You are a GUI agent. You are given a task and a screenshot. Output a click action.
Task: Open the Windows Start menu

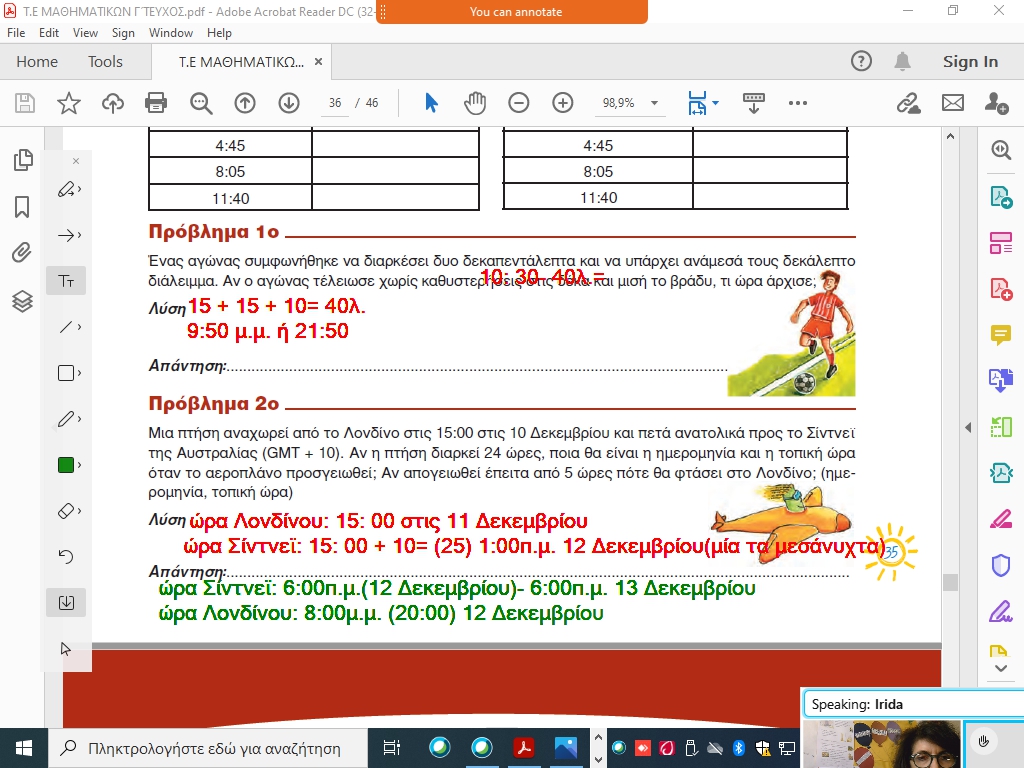tap(24, 748)
